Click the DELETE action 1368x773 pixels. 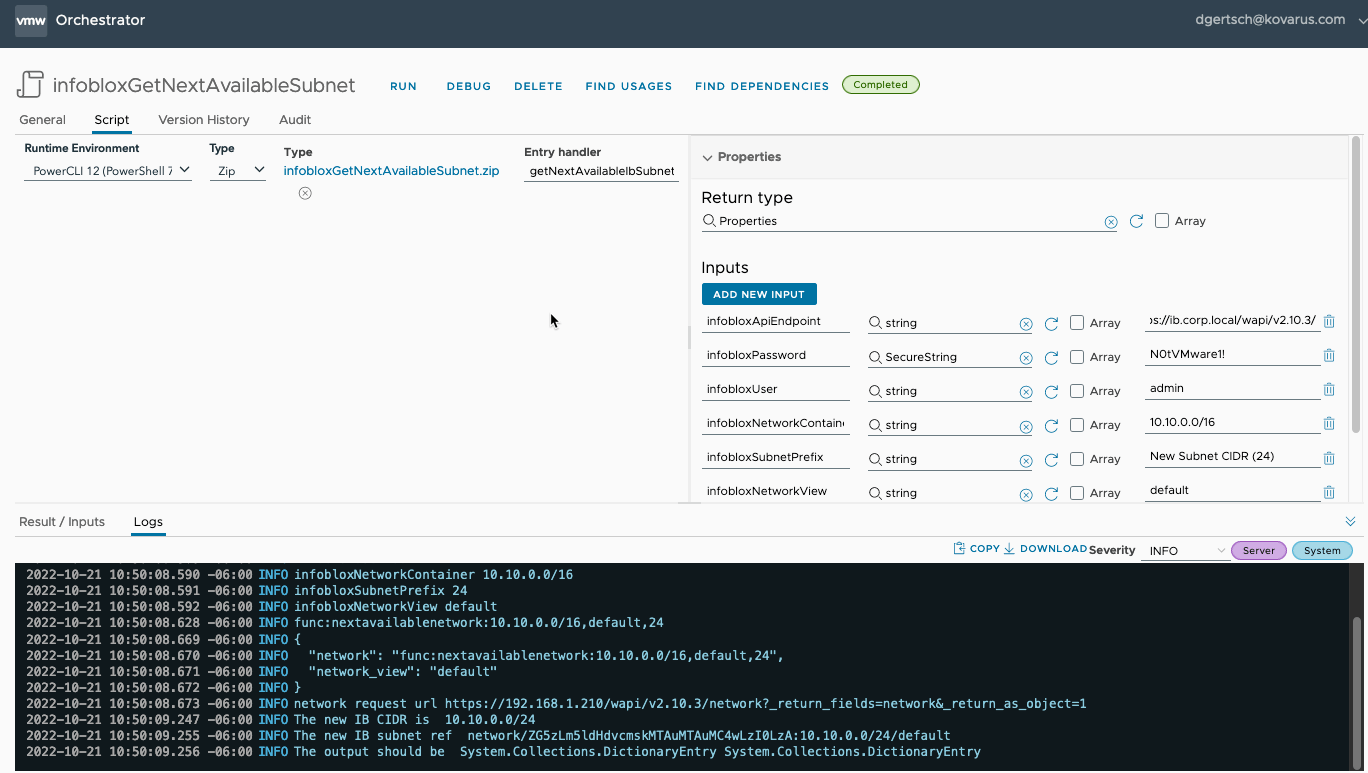538,86
